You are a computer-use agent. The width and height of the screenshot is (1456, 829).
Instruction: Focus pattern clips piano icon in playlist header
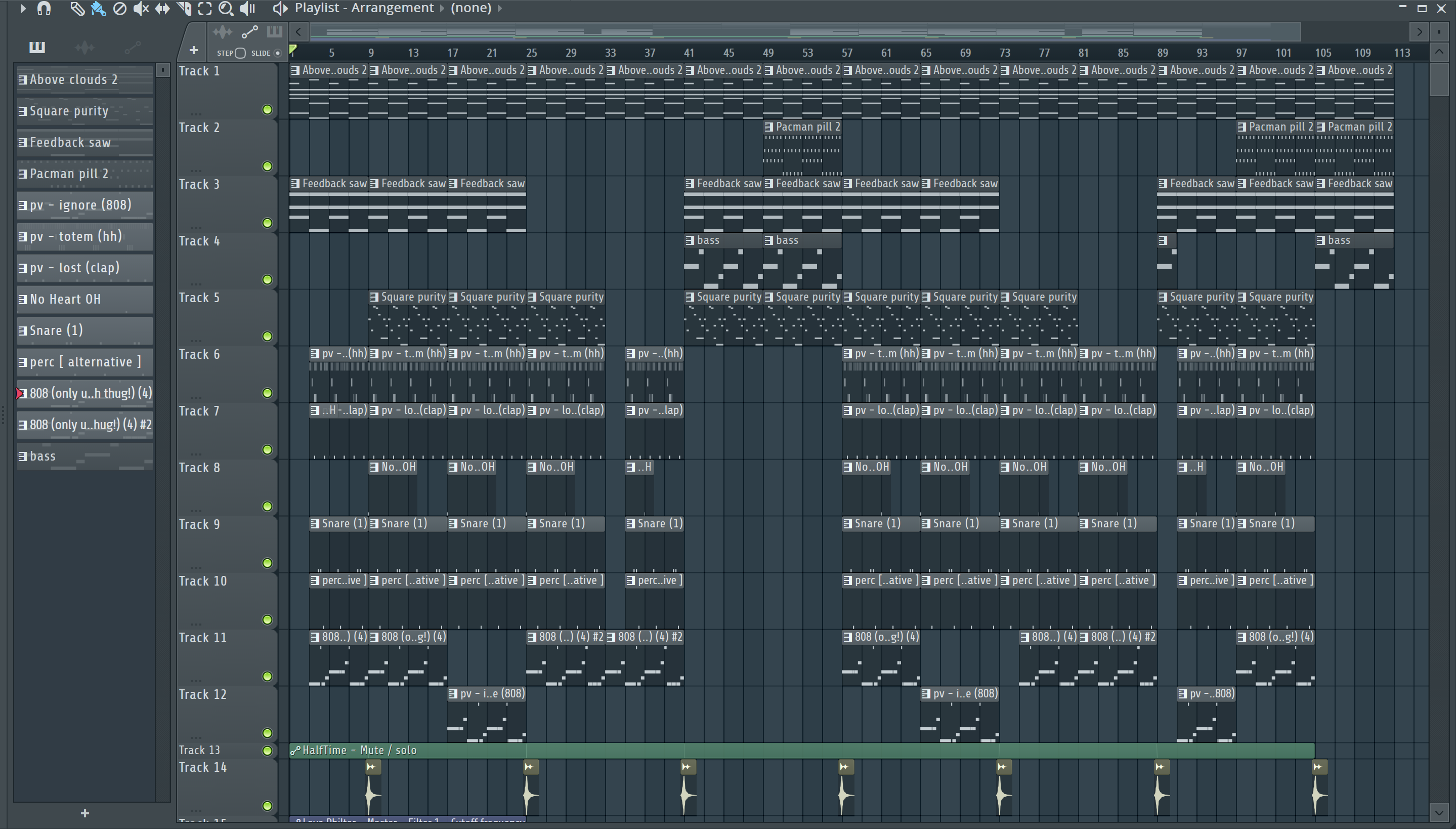(x=274, y=32)
